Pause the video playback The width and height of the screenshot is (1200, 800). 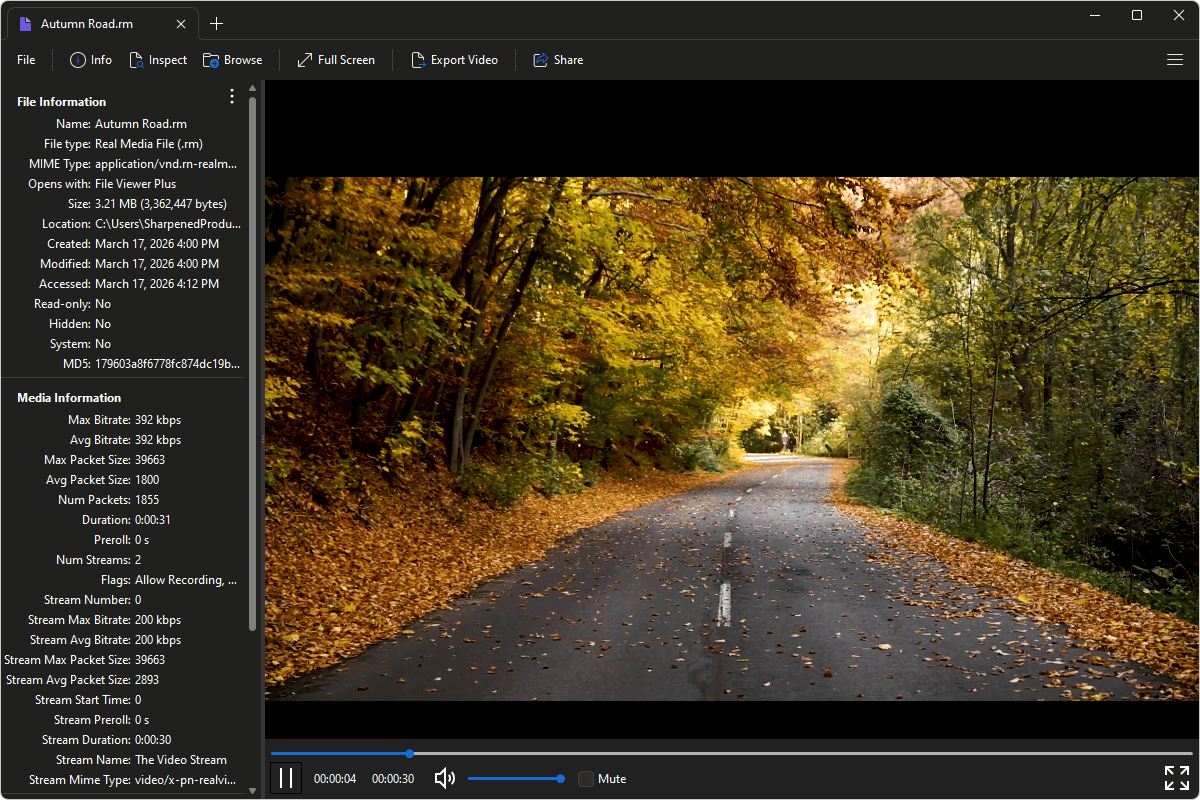(x=286, y=777)
